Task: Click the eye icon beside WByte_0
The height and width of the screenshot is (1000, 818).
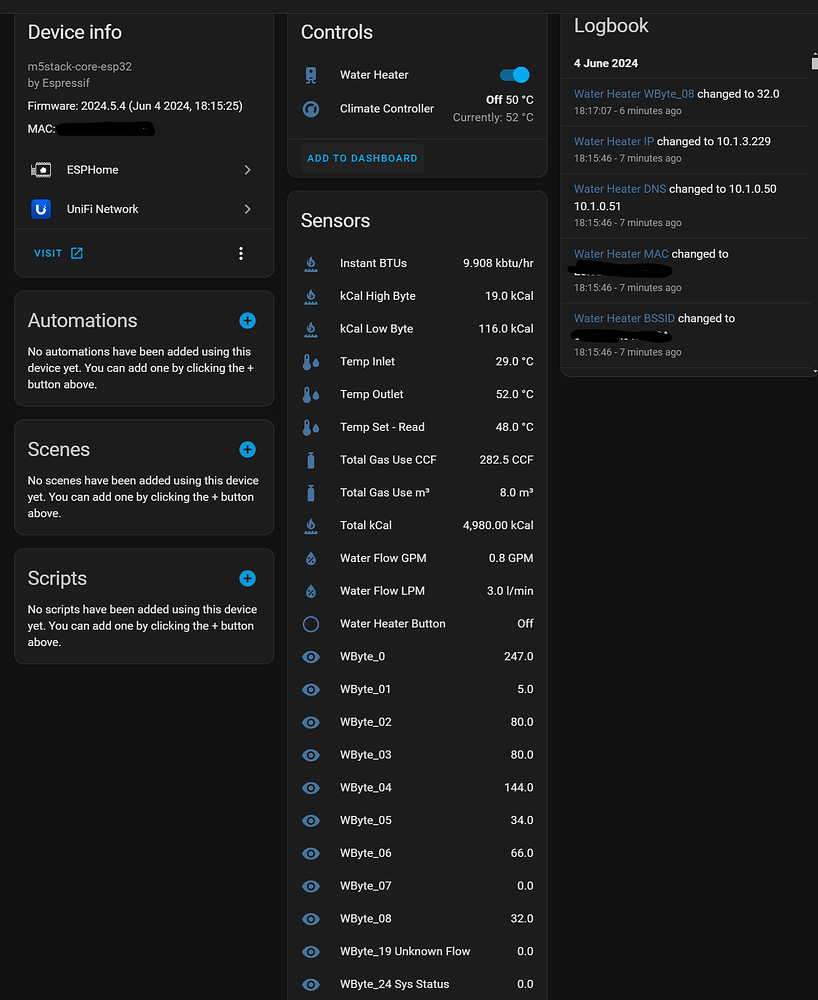Action: 311,656
